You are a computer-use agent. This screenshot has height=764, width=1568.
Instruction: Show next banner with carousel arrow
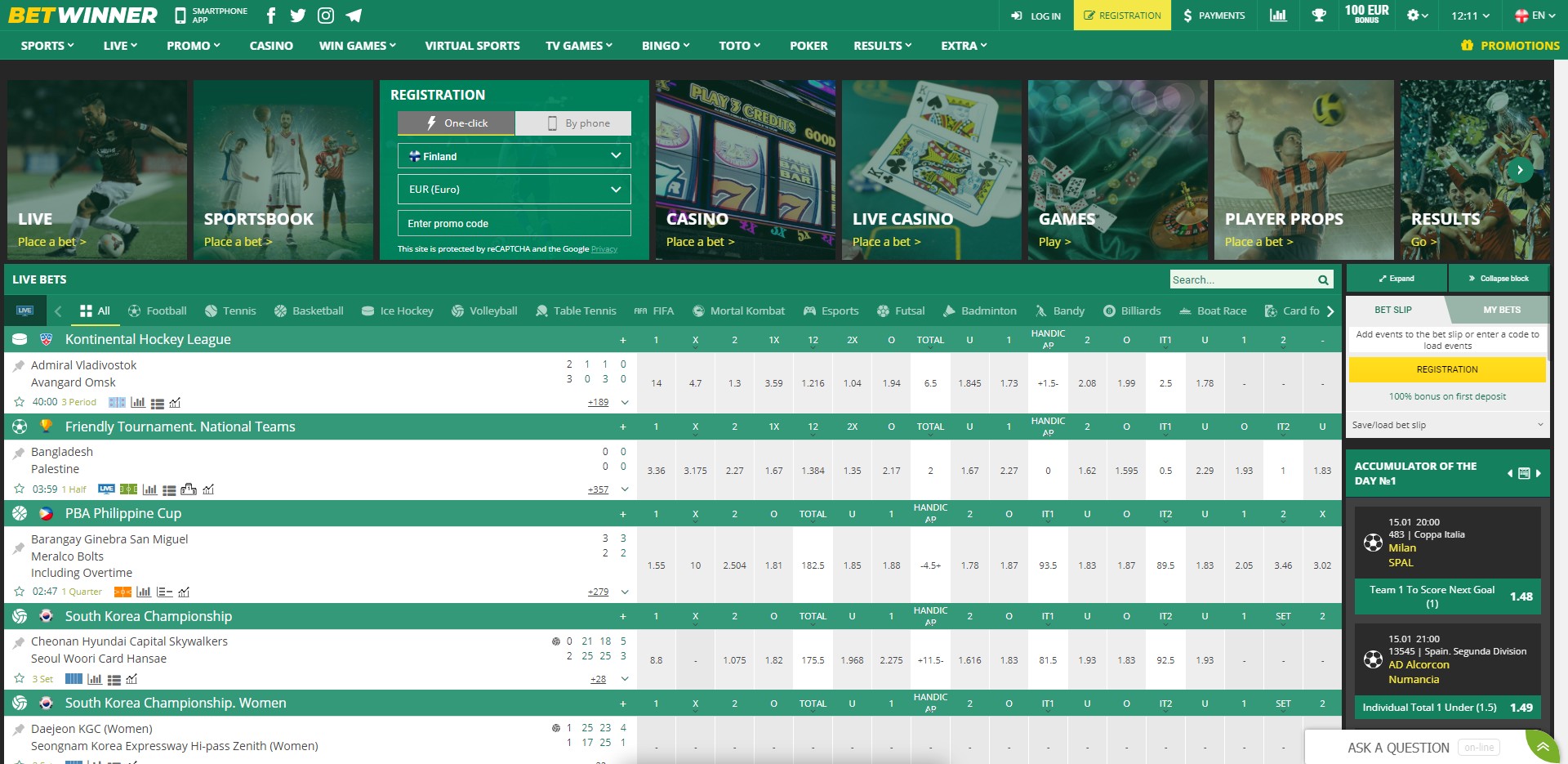[1520, 170]
